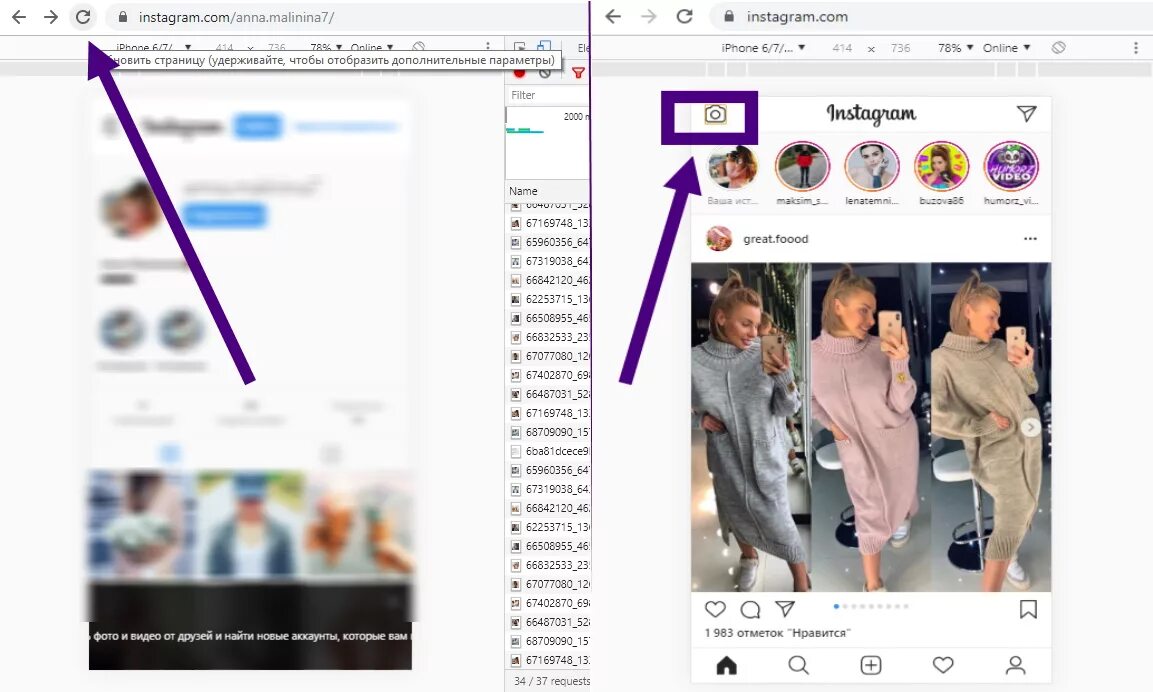Open the Instagram camera icon
The width and height of the screenshot is (1153, 692).
tap(715, 114)
